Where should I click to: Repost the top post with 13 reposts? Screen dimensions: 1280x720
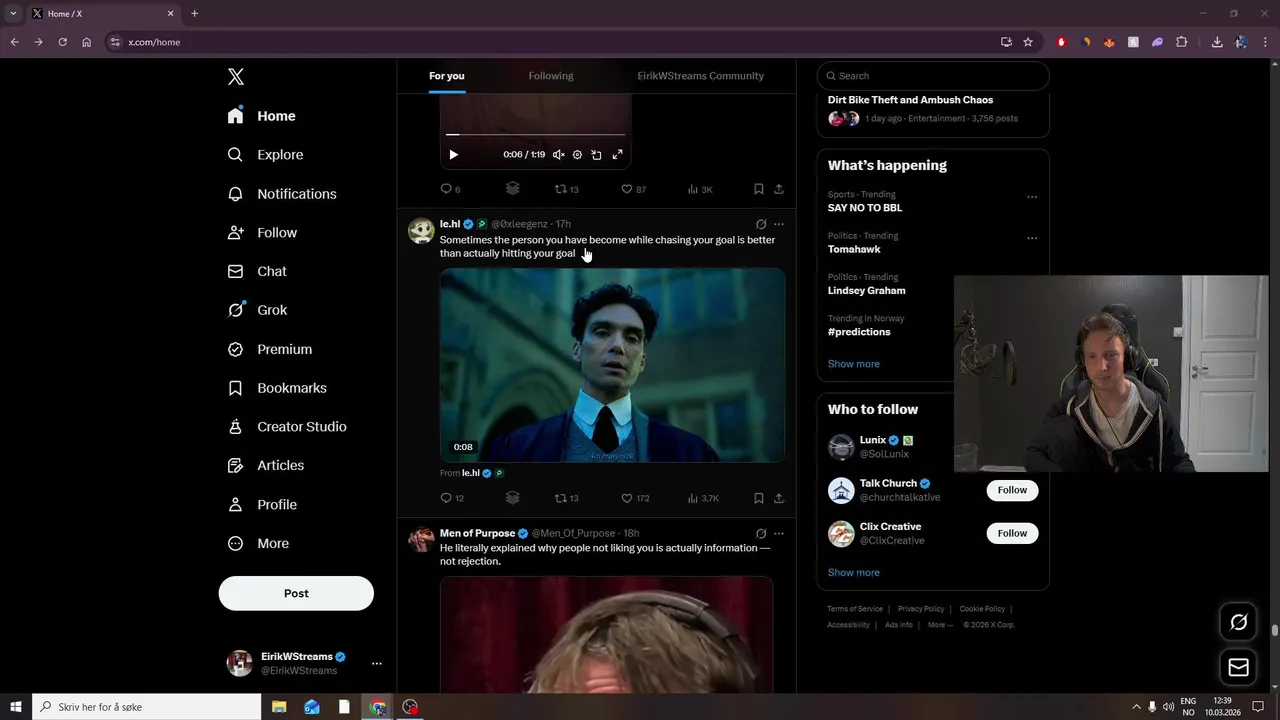(567, 189)
